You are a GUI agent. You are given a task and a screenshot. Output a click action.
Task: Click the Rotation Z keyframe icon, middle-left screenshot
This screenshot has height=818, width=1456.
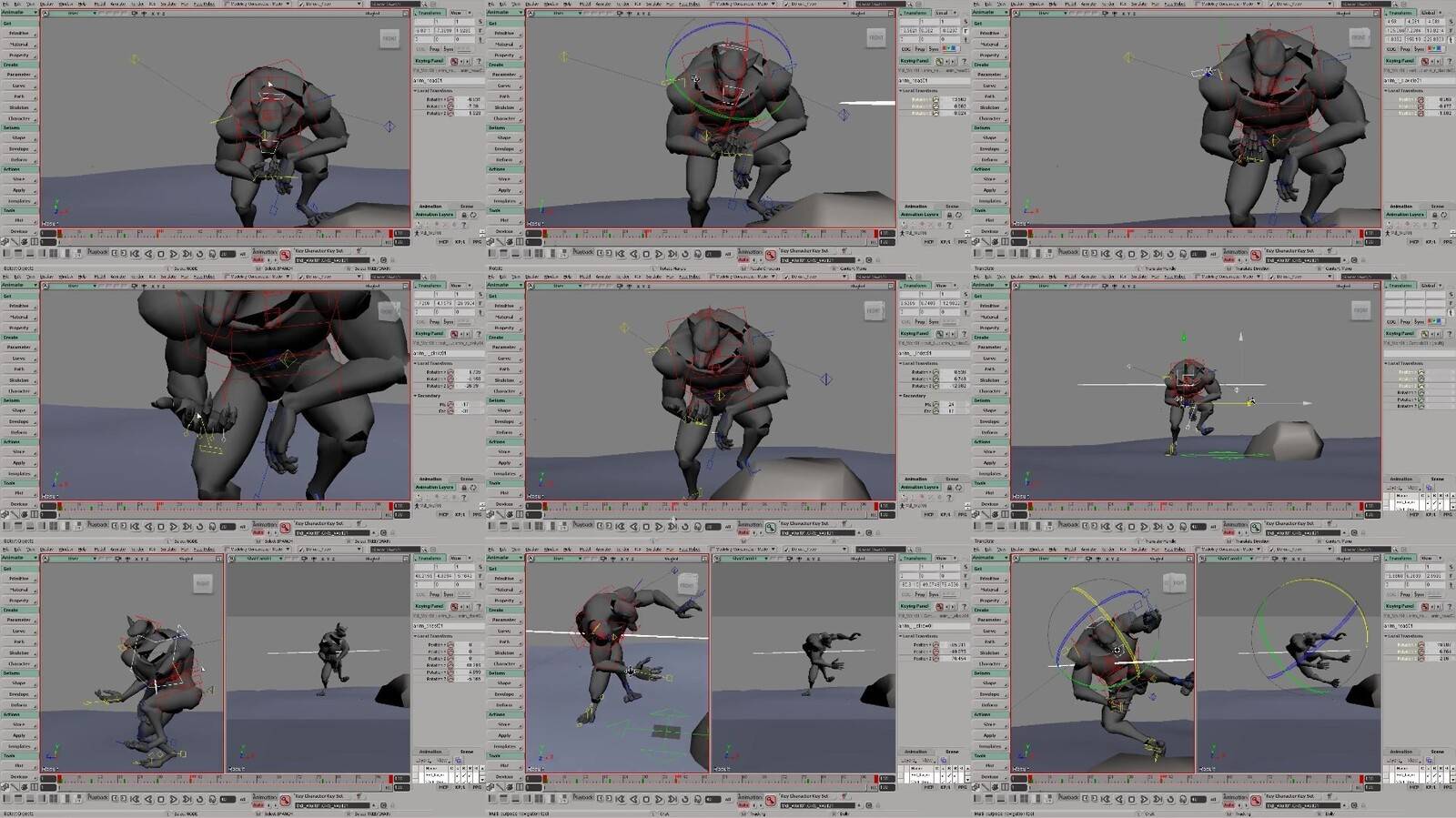[x=450, y=386]
